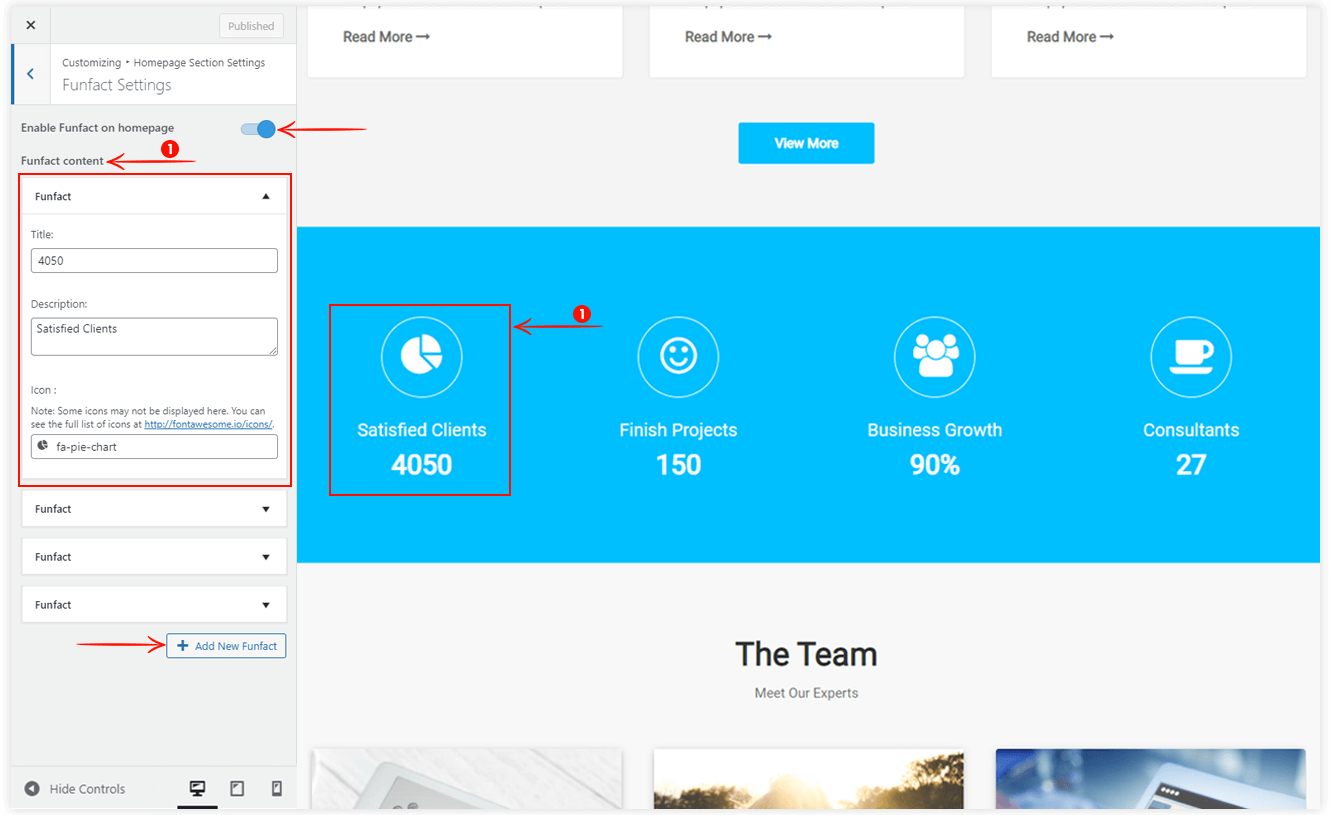Click the Funfact Settings panel title
The image size is (1330, 815).
pos(117,85)
